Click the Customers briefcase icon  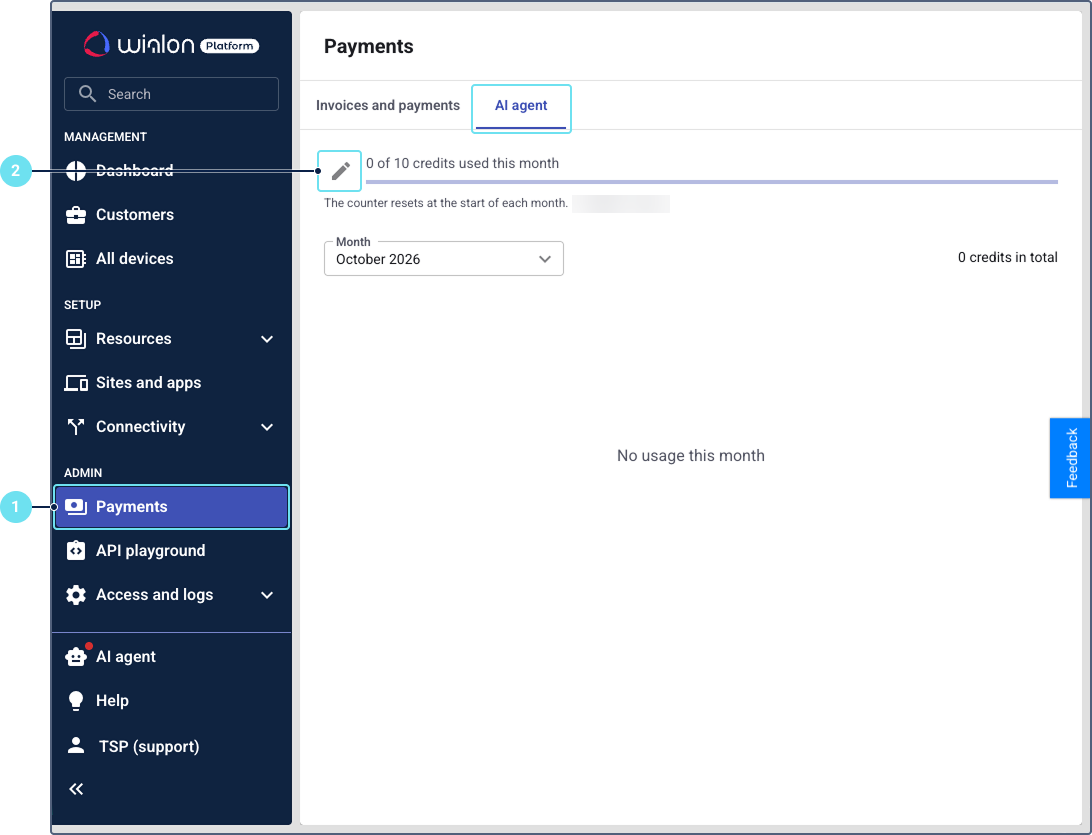click(75, 214)
